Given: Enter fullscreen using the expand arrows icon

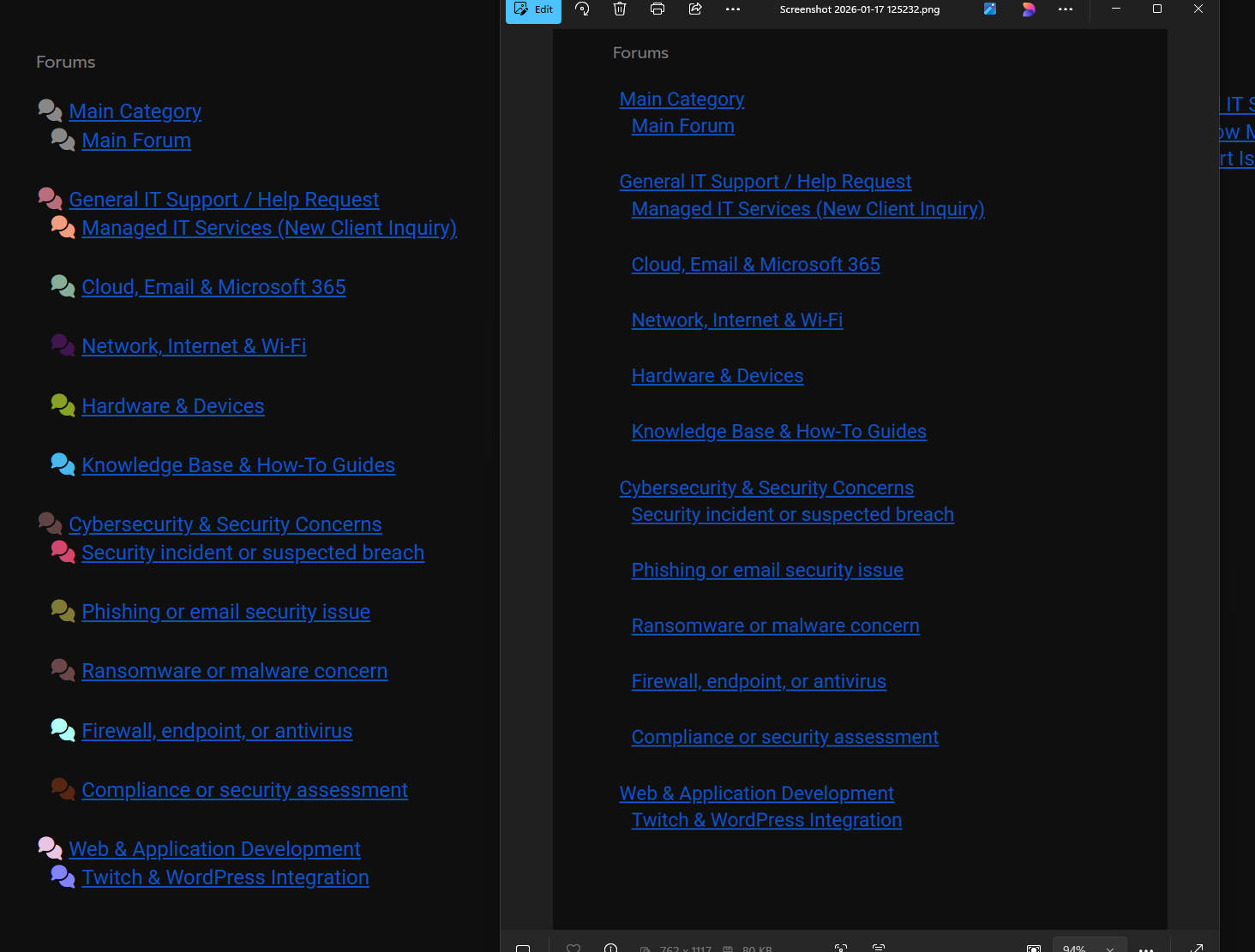Looking at the screenshot, I should click(1197, 948).
